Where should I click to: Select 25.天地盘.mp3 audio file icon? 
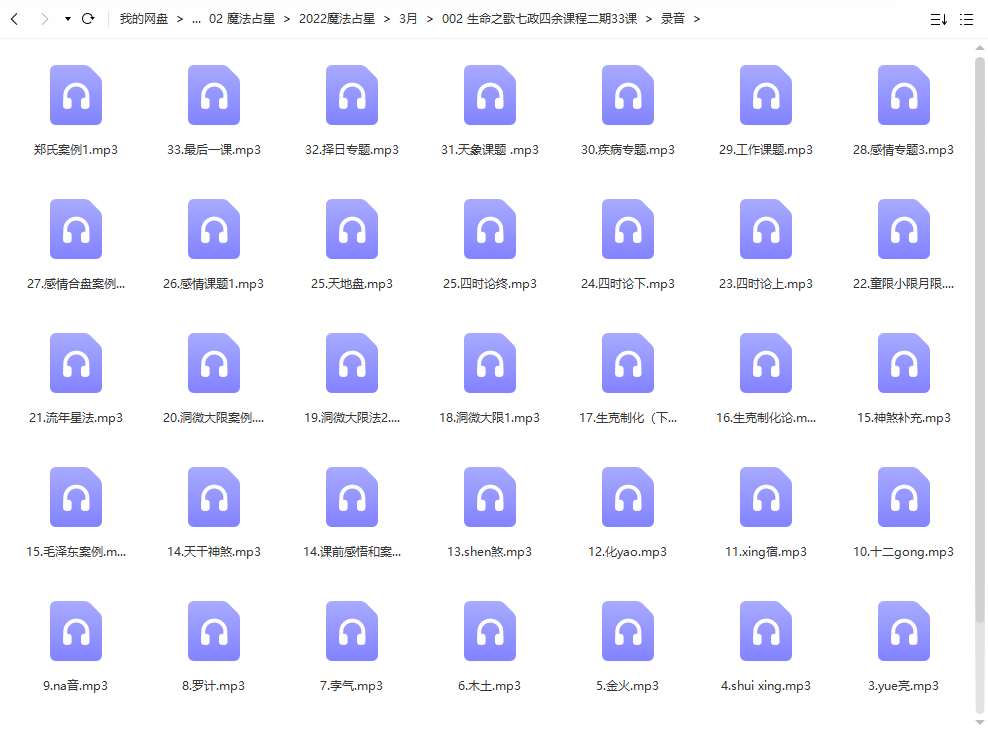352,229
